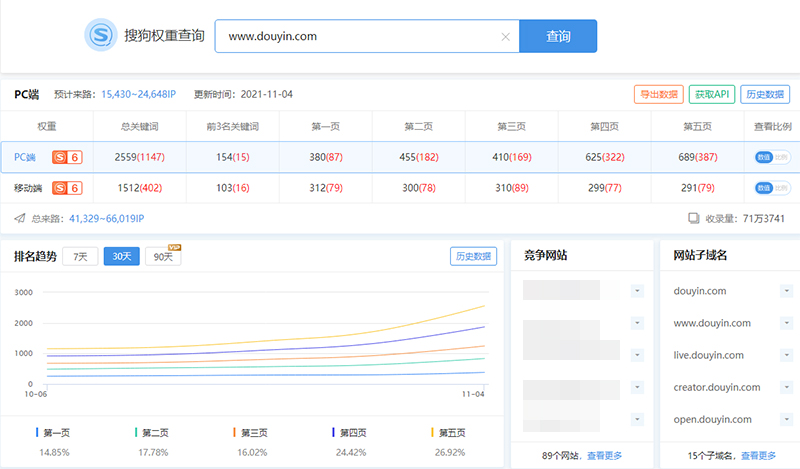Click the Sogou weight badge in PC端 row
This screenshot has width=800, height=469.
pyautogui.click(x=67, y=157)
